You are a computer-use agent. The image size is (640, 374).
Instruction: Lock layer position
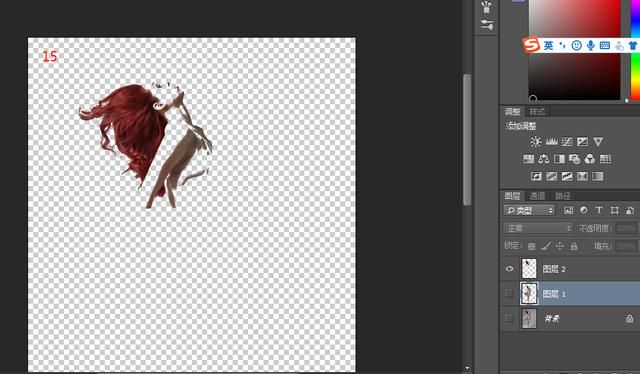click(560, 246)
